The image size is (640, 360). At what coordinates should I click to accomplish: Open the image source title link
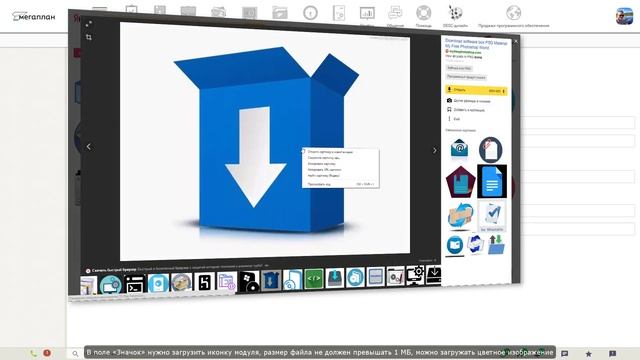click(476, 44)
